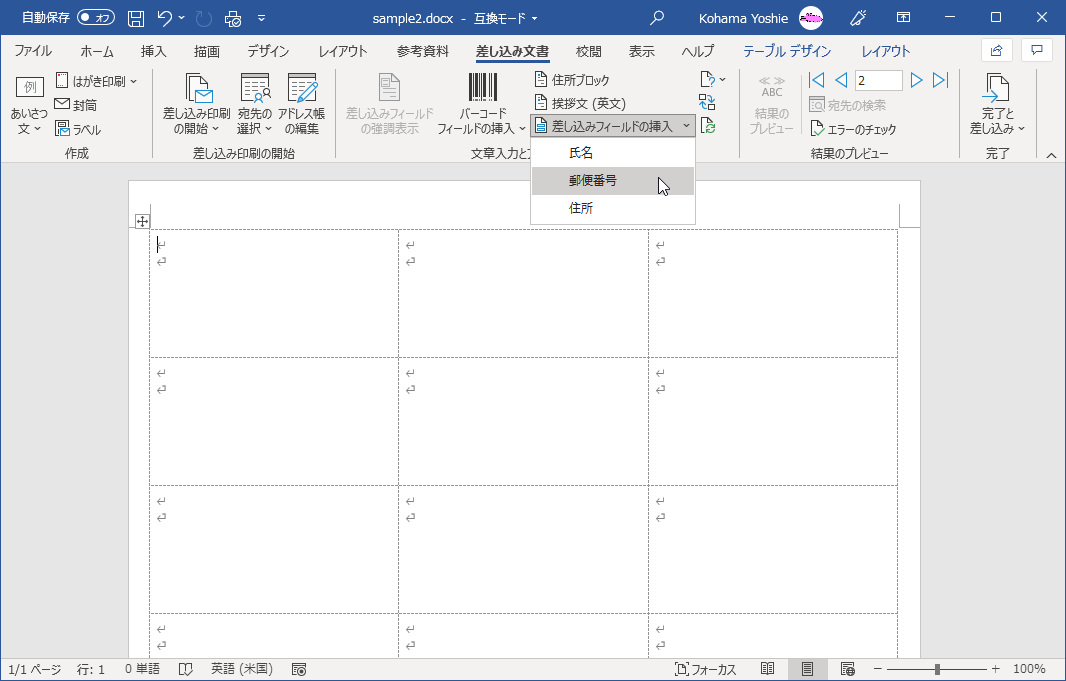Collapse the ribbon with the chevron
The height and width of the screenshot is (681, 1066).
pyautogui.click(x=1051, y=156)
